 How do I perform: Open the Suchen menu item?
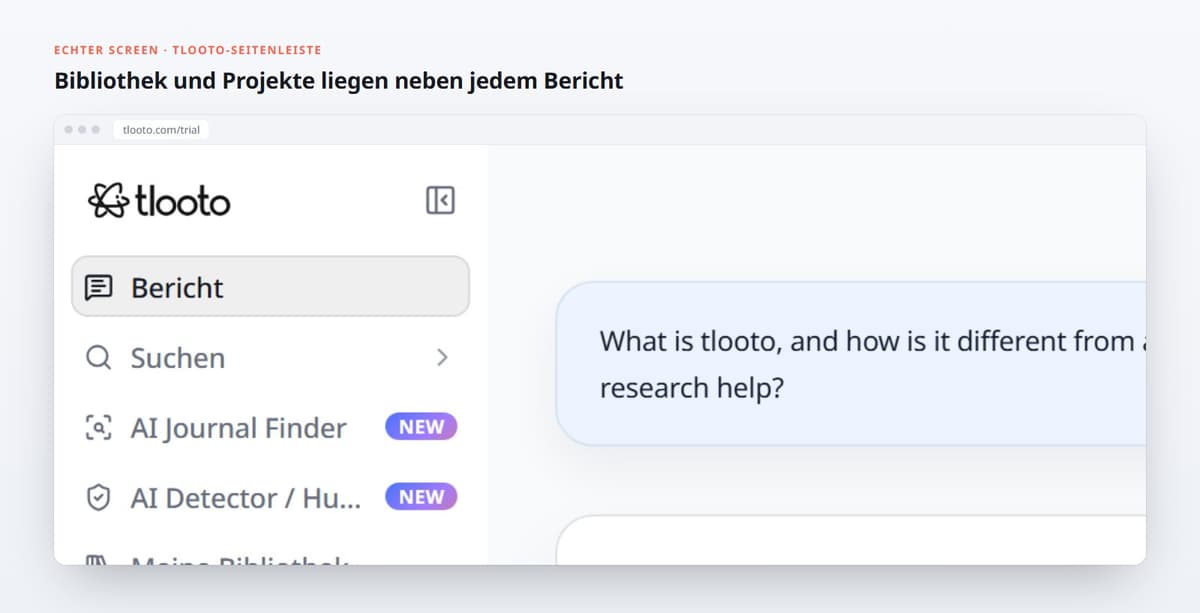tap(270, 357)
